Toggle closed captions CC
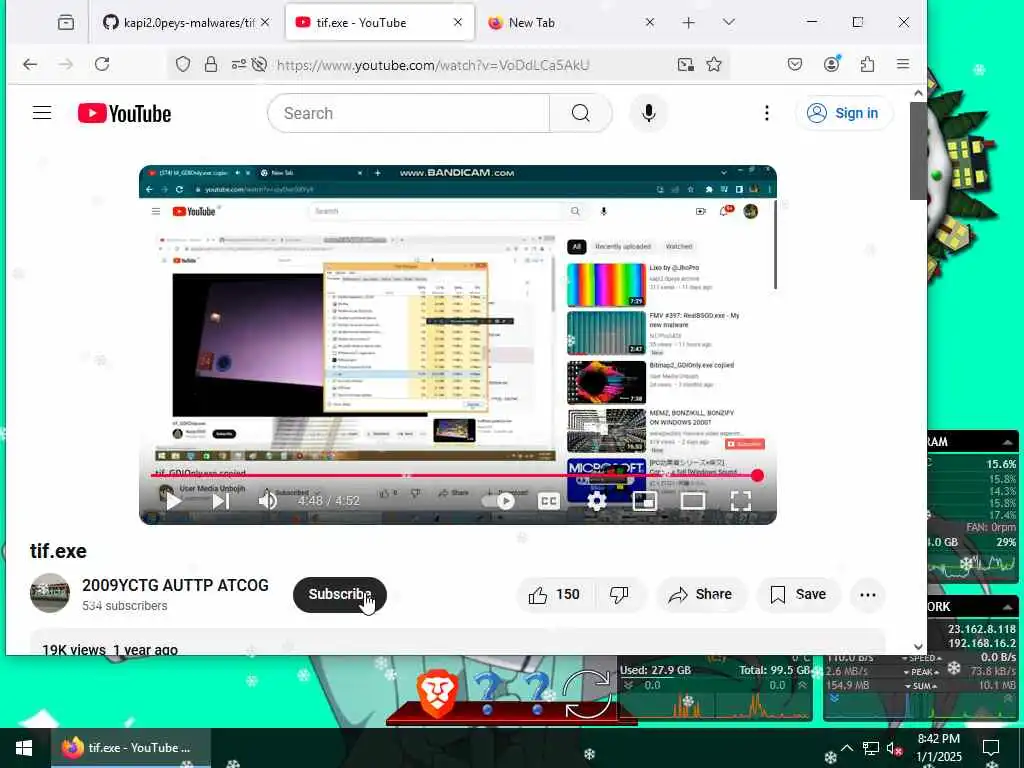This screenshot has width=1024, height=768. tap(548, 502)
